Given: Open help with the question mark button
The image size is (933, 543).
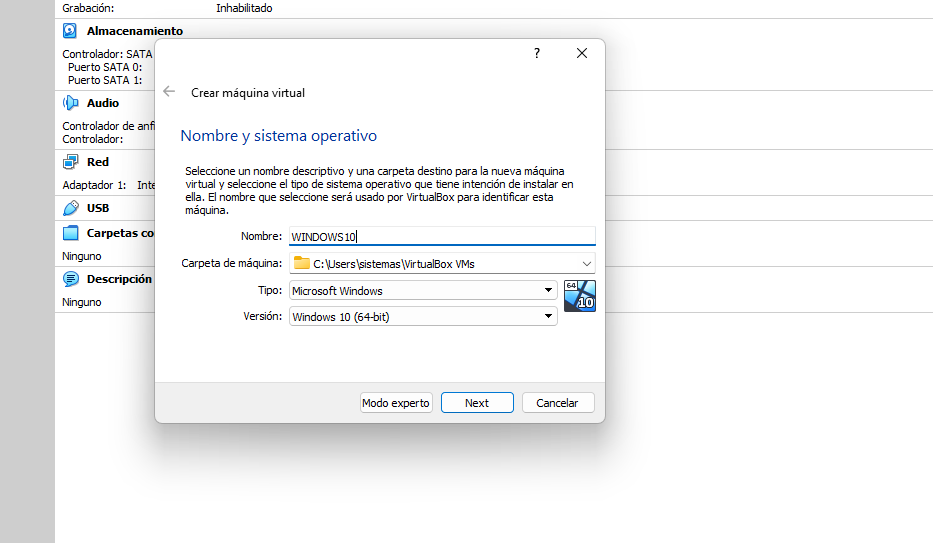Looking at the screenshot, I should 536,53.
